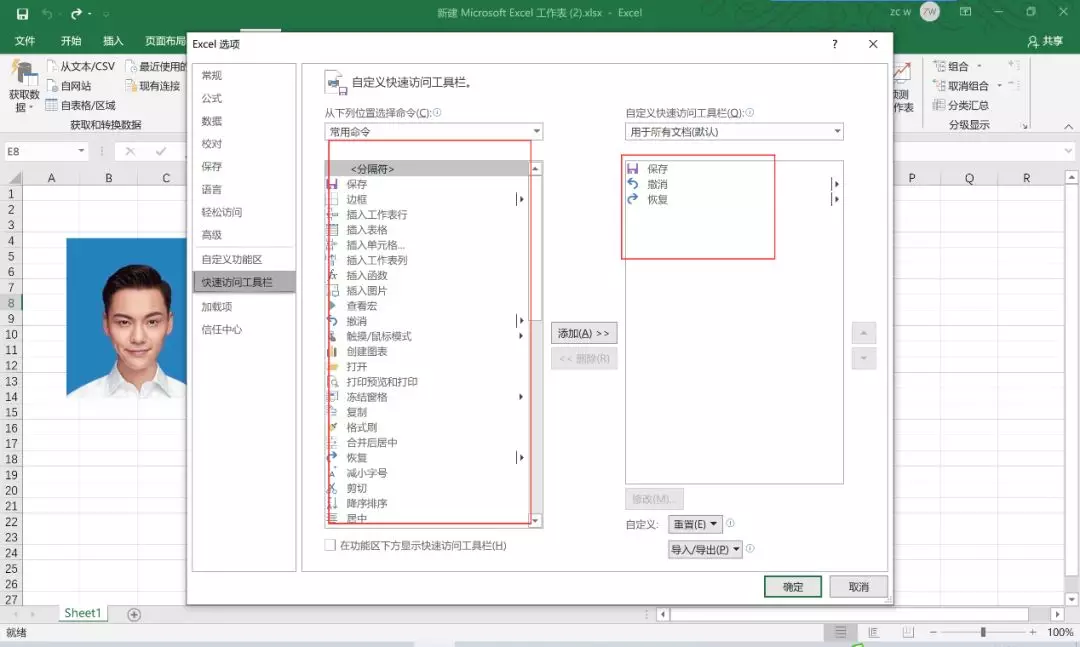The image size is (1080, 647).
Task: Click the 分类汇总 ribbon command
Action: 961,105
